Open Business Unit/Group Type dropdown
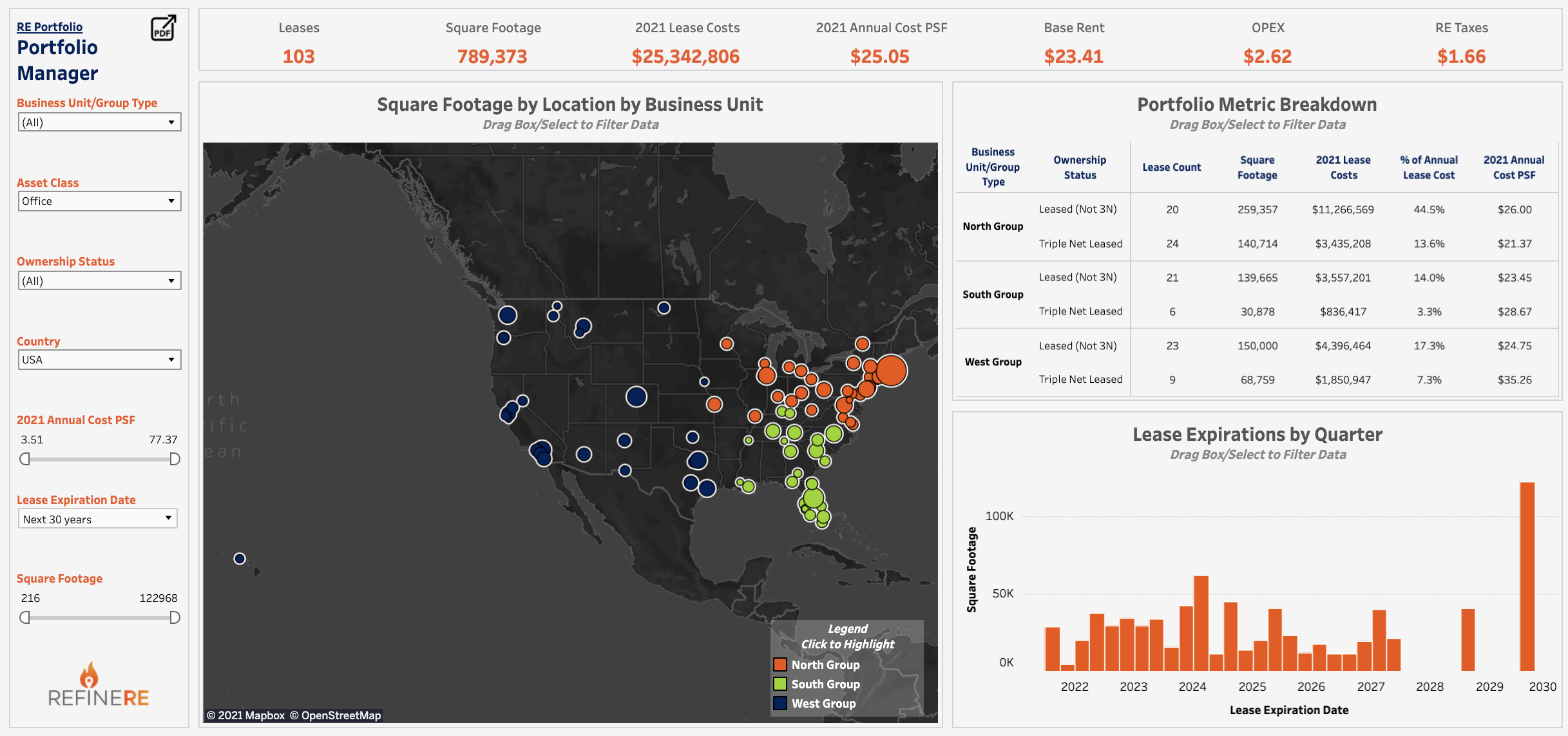The width and height of the screenshot is (1568, 736). coord(99,122)
